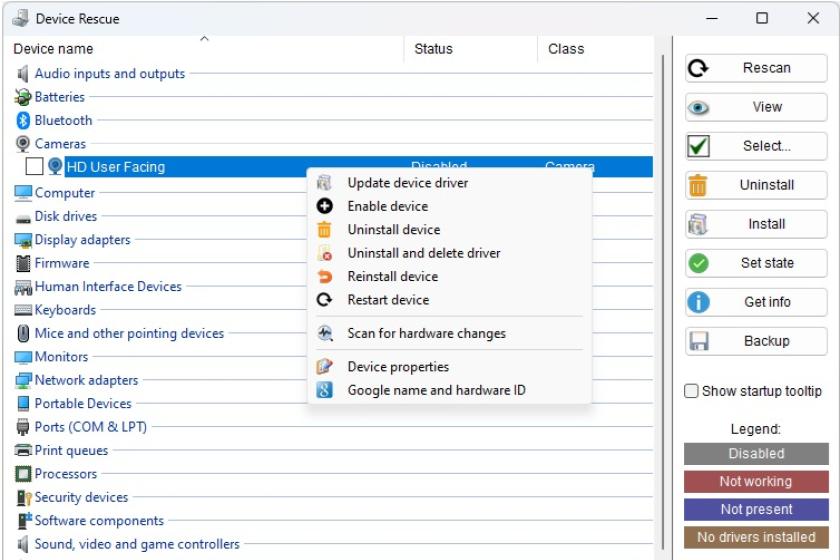840x560 pixels.
Task: Click the blue Not present legend swatch
Action: coord(756,510)
